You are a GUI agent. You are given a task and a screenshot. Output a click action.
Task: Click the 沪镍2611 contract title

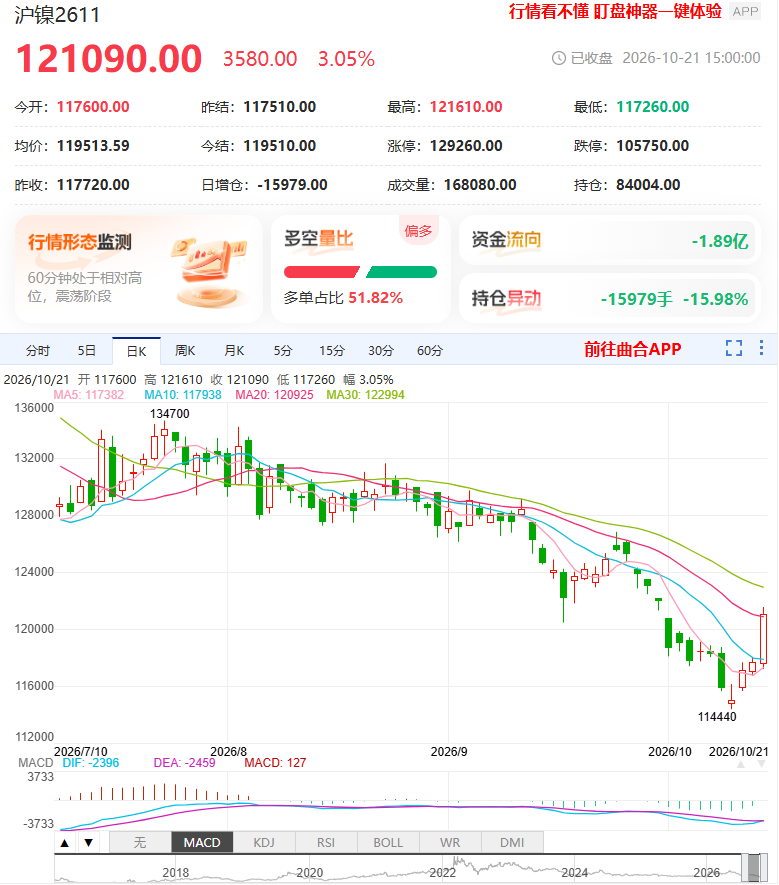(x=57, y=15)
